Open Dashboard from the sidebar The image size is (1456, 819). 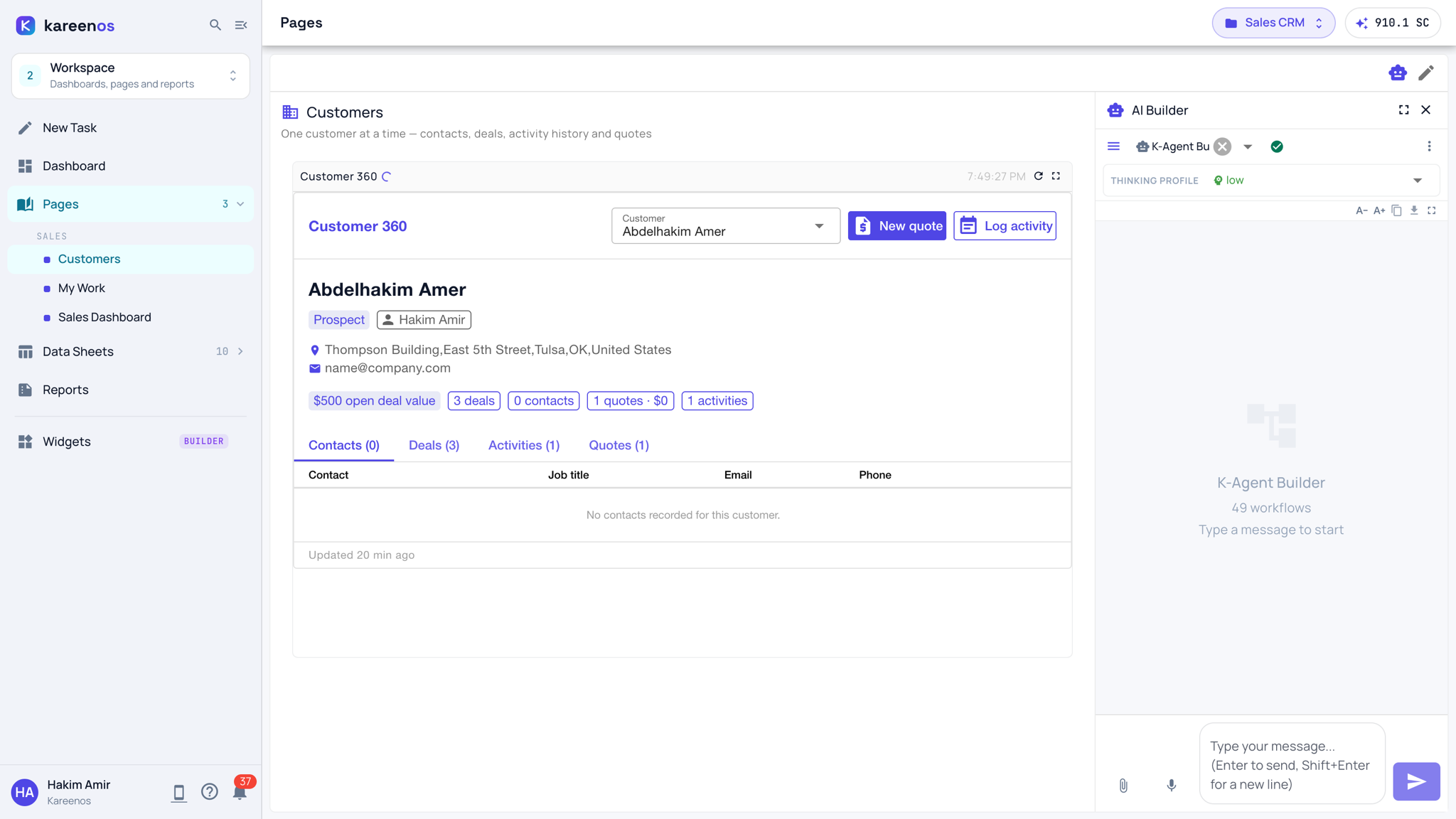tap(131, 166)
